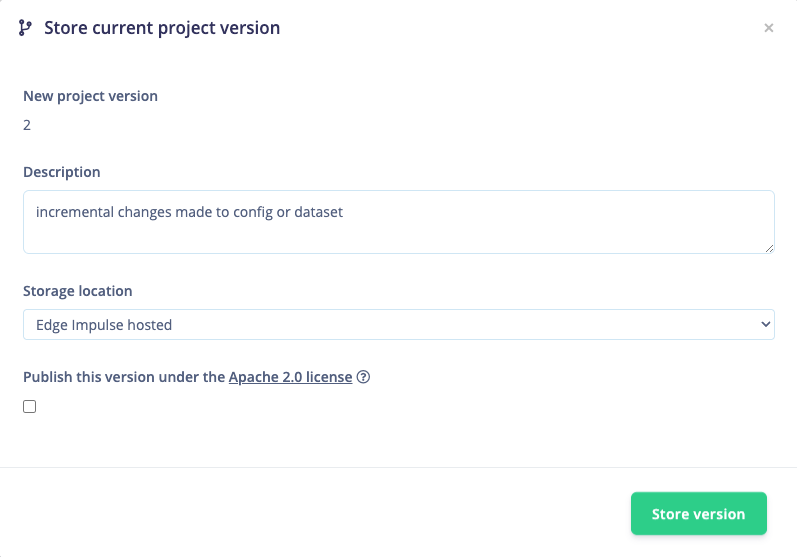Click the version branch icon in the title
This screenshot has width=797, height=557.
coord(25,28)
